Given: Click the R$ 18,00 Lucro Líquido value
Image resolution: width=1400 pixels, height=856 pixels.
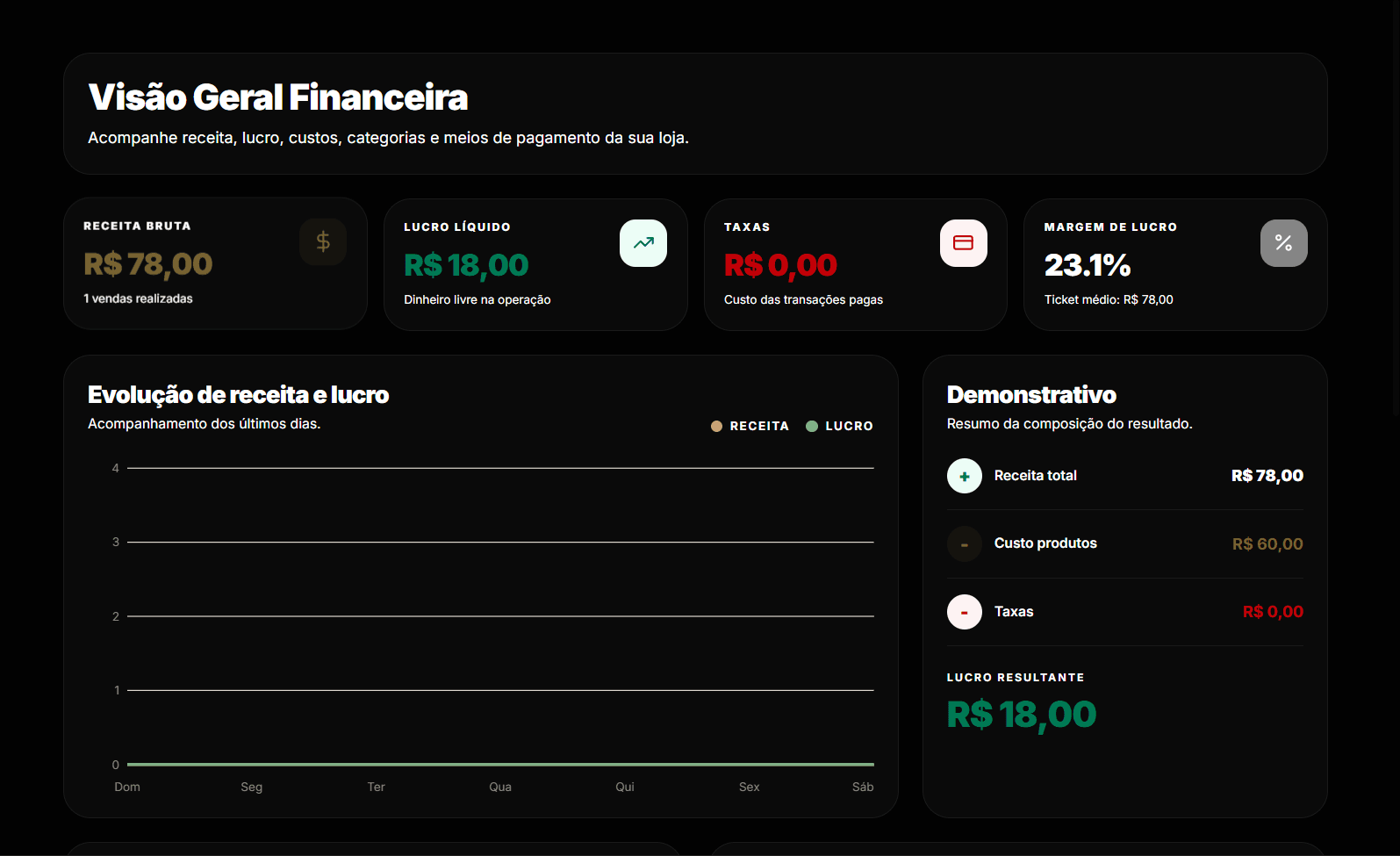Looking at the screenshot, I should 466,265.
